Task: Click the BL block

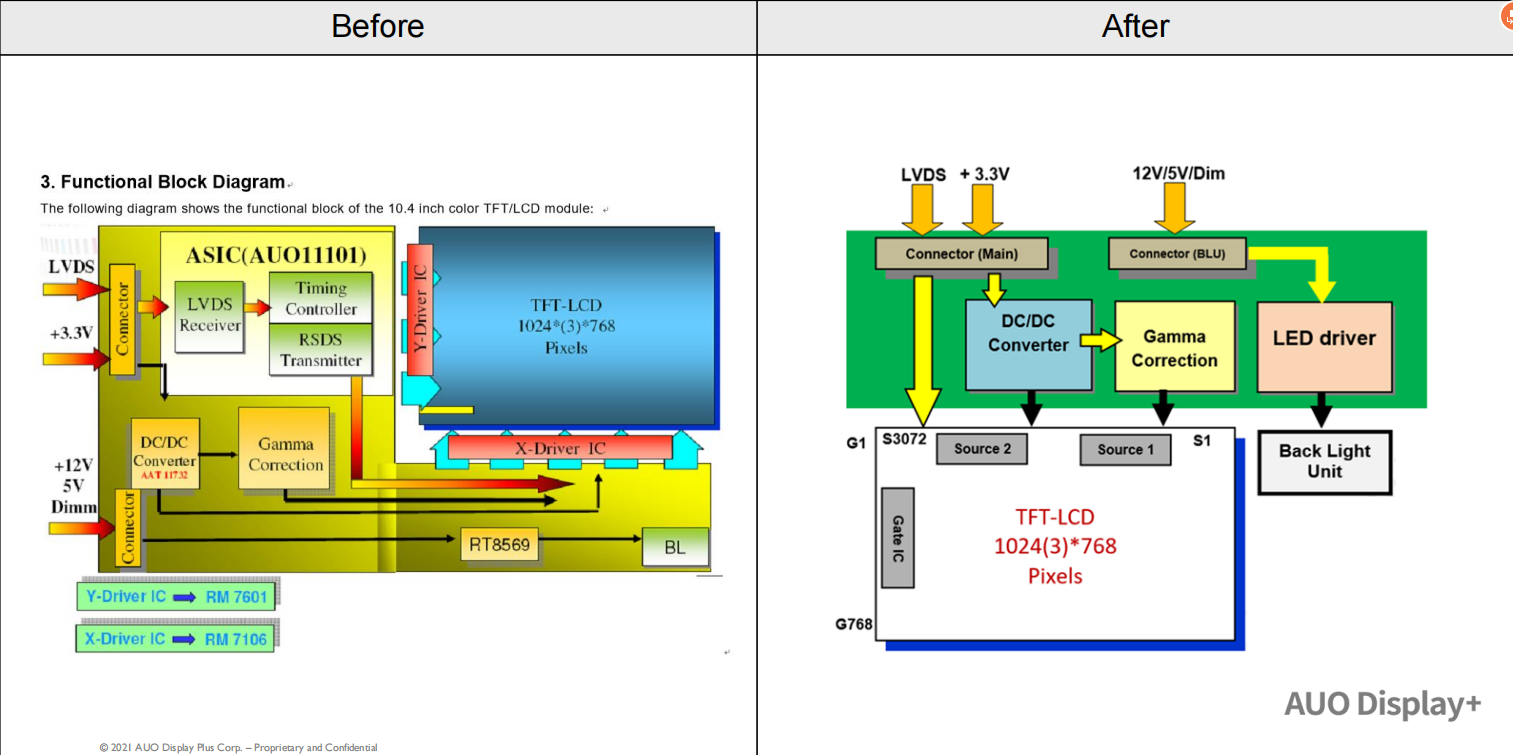Action: [675, 548]
